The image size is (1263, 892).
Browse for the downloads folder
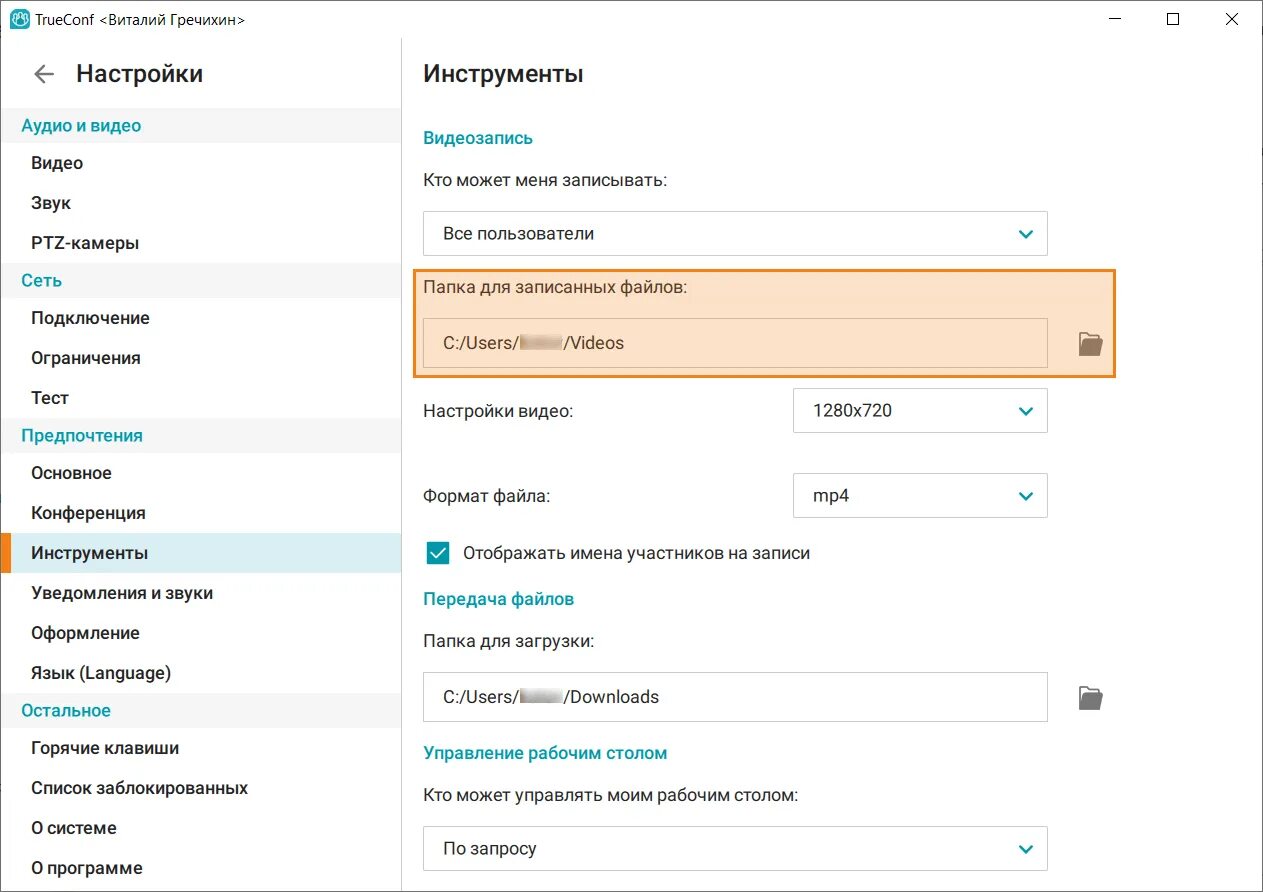click(1089, 697)
